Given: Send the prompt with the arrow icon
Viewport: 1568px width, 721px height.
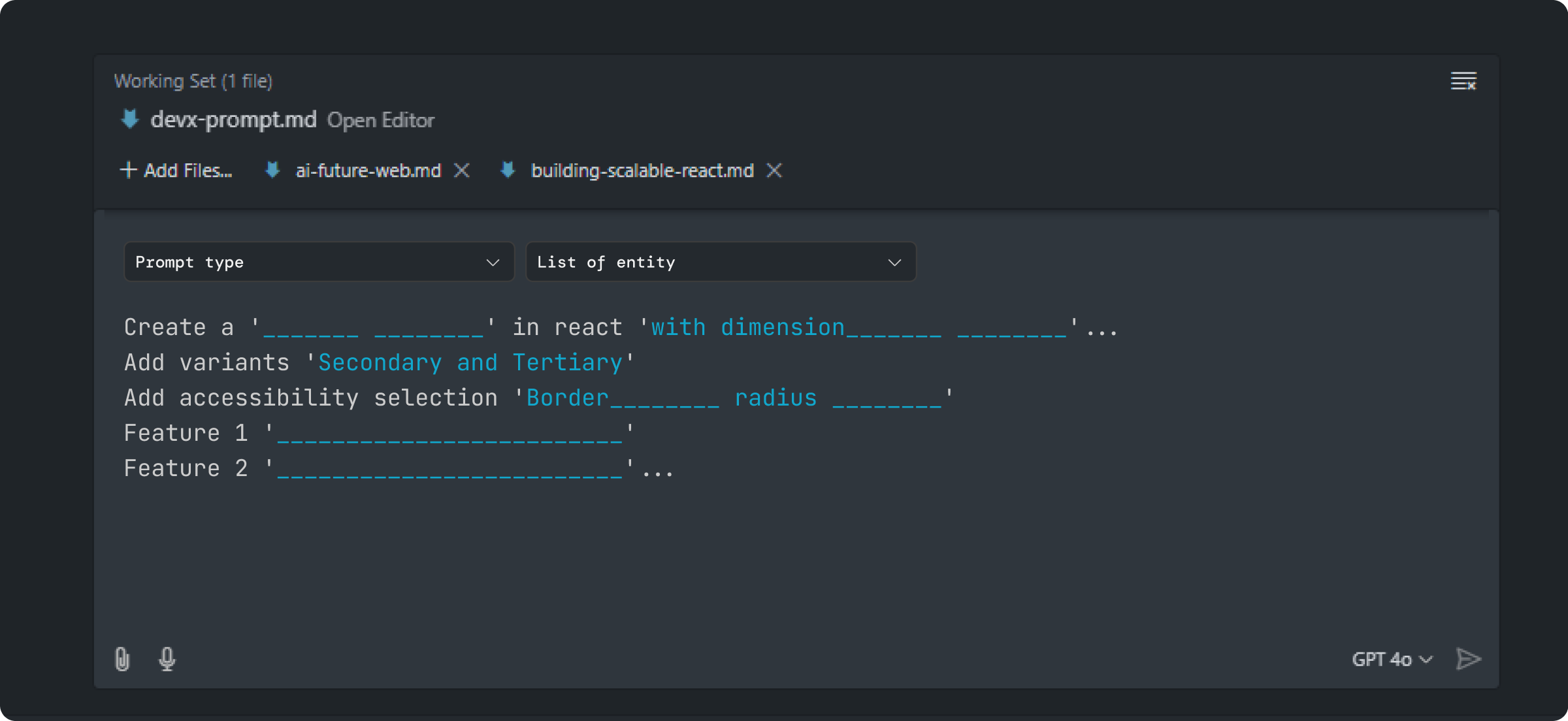Looking at the screenshot, I should [1469, 659].
